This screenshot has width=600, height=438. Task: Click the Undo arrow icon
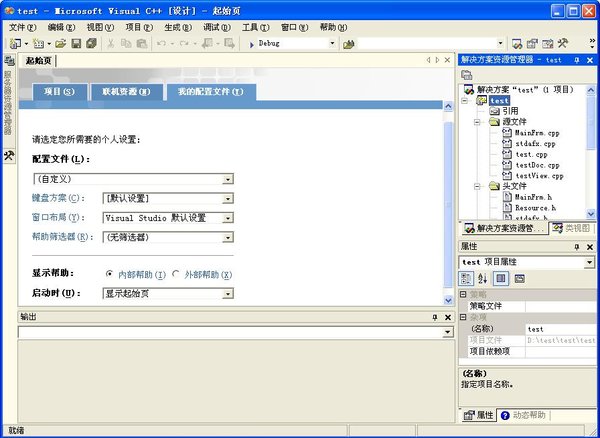point(161,44)
